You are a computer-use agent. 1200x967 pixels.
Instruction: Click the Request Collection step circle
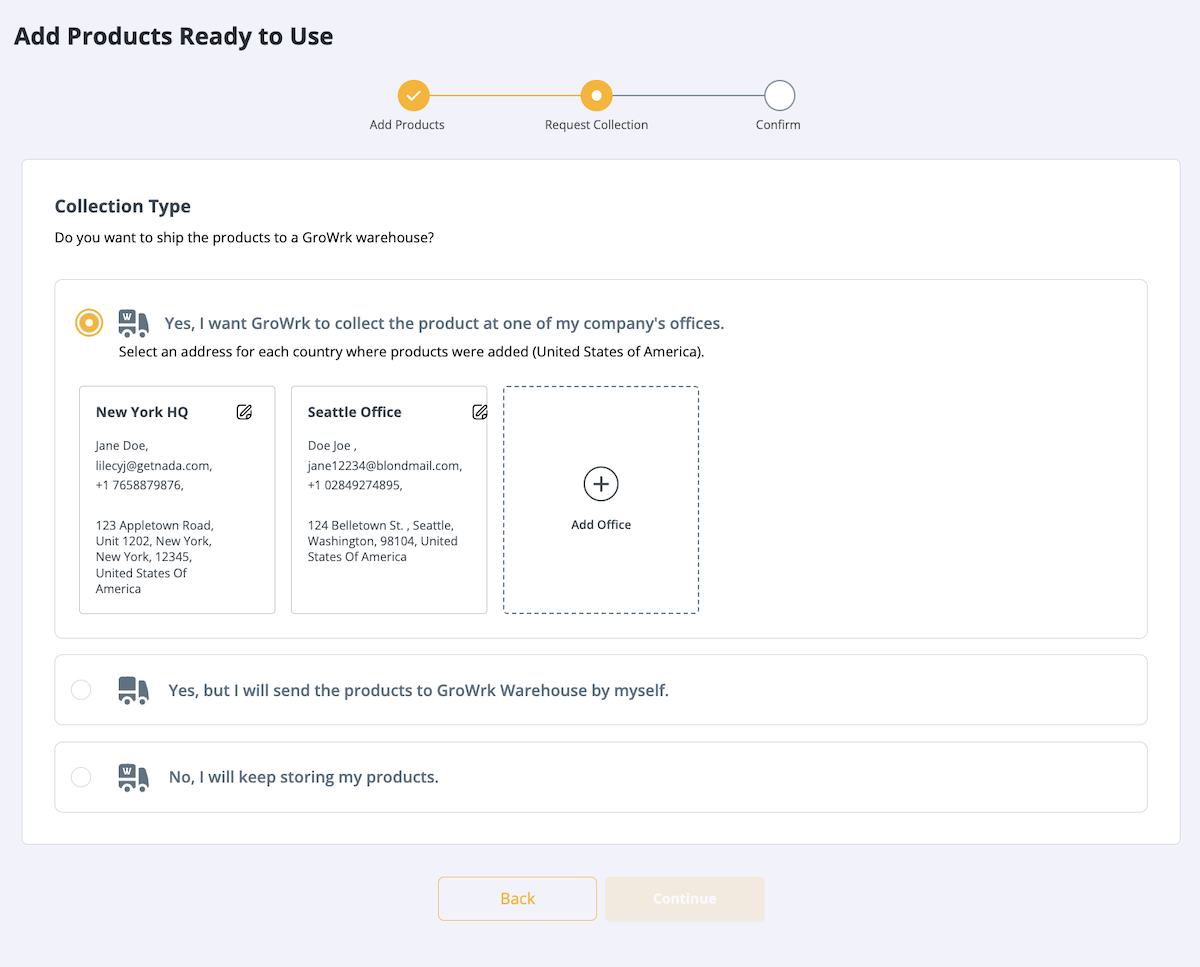tap(596, 96)
